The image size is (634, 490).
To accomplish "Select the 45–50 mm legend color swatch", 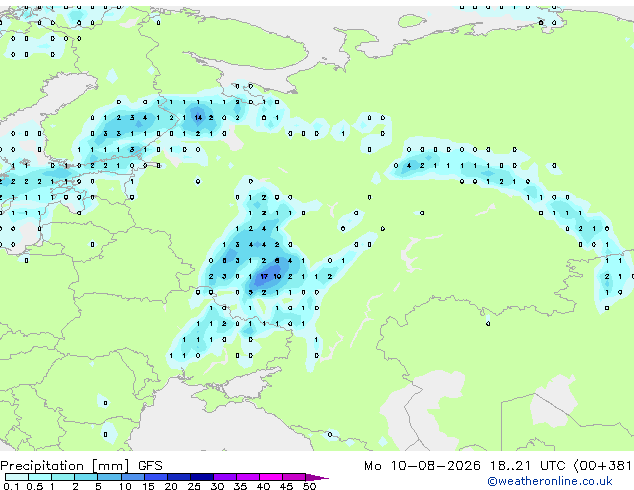I will coord(294,477).
